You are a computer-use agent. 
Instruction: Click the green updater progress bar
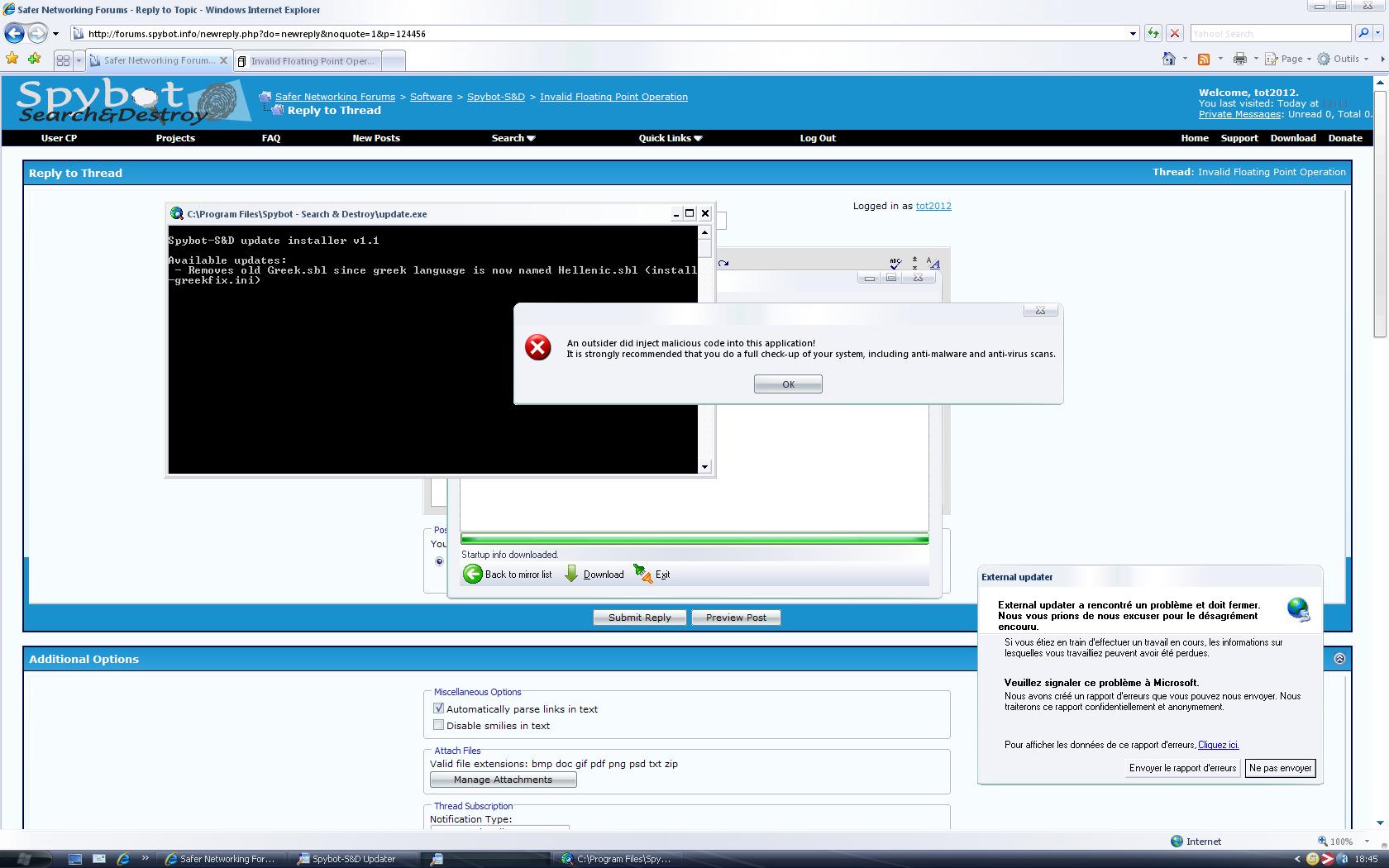click(694, 540)
